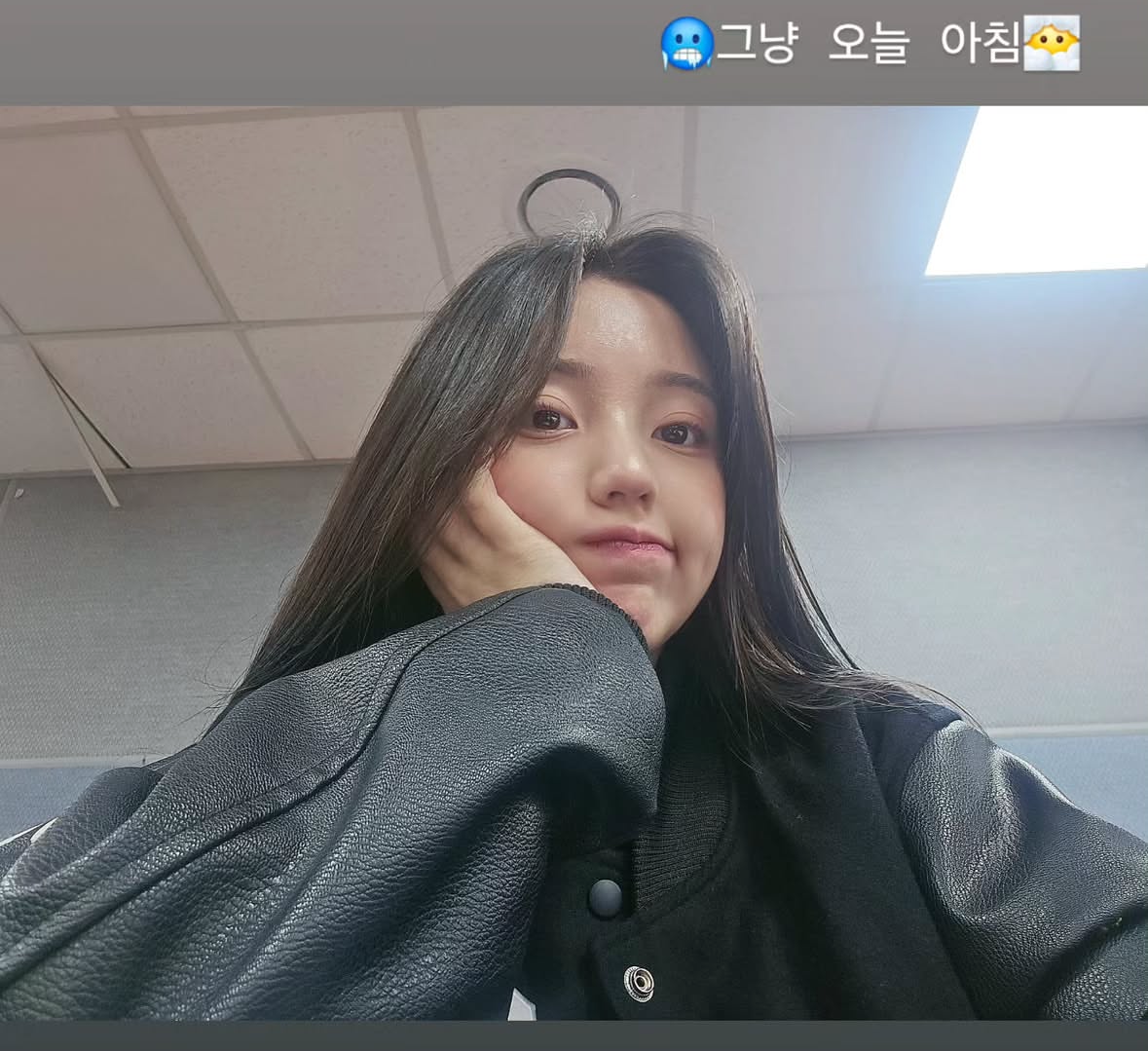Click the hair loop above her head
This screenshot has width=1148, height=1051.
pos(570,200)
